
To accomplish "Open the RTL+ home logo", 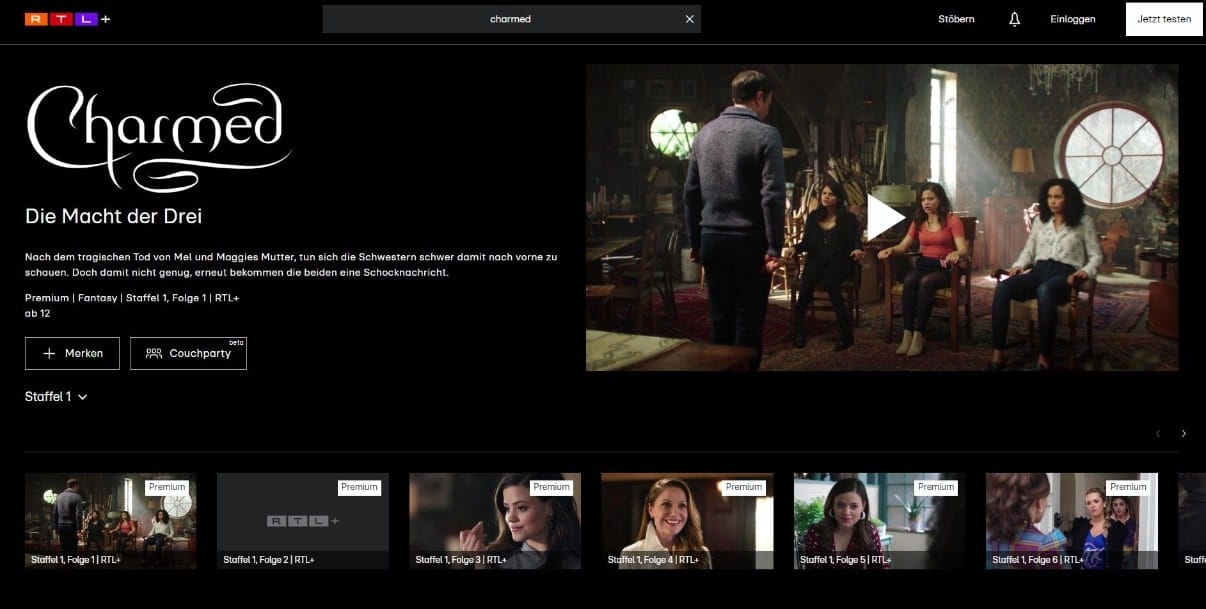I will pyautogui.click(x=67, y=19).
